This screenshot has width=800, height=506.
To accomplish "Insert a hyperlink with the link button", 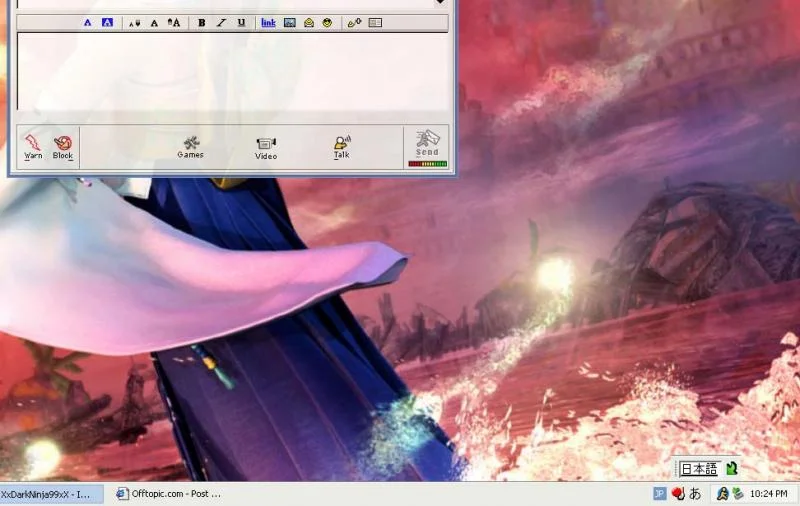I will tap(268, 22).
